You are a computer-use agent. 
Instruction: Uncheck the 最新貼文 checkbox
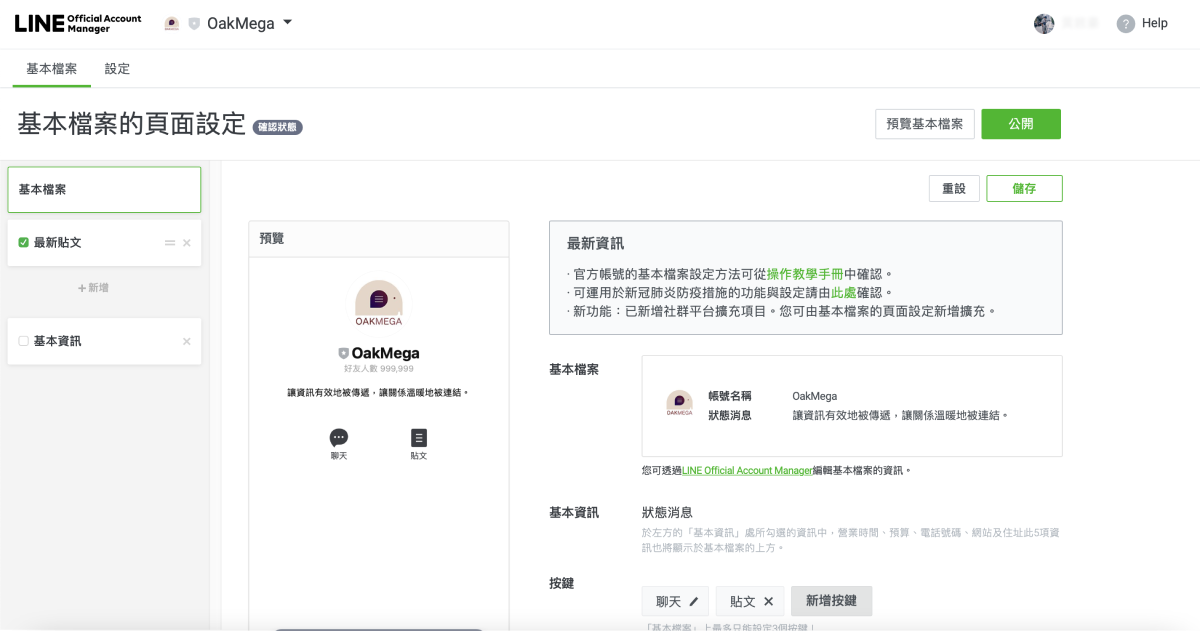(22, 242)
